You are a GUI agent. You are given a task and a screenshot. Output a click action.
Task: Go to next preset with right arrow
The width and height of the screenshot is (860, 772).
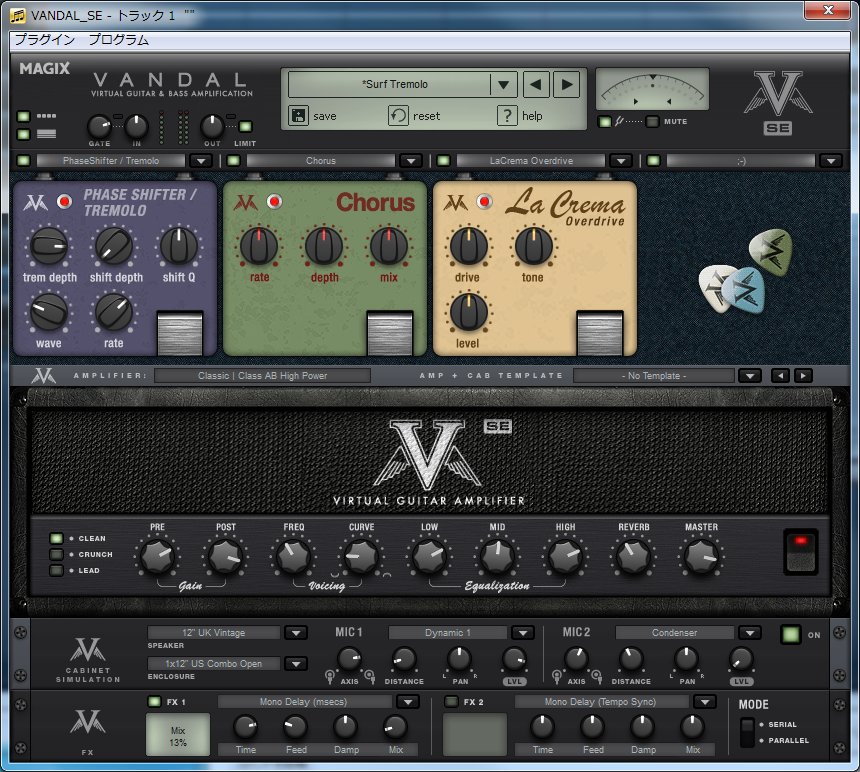[x=567, y=84]
